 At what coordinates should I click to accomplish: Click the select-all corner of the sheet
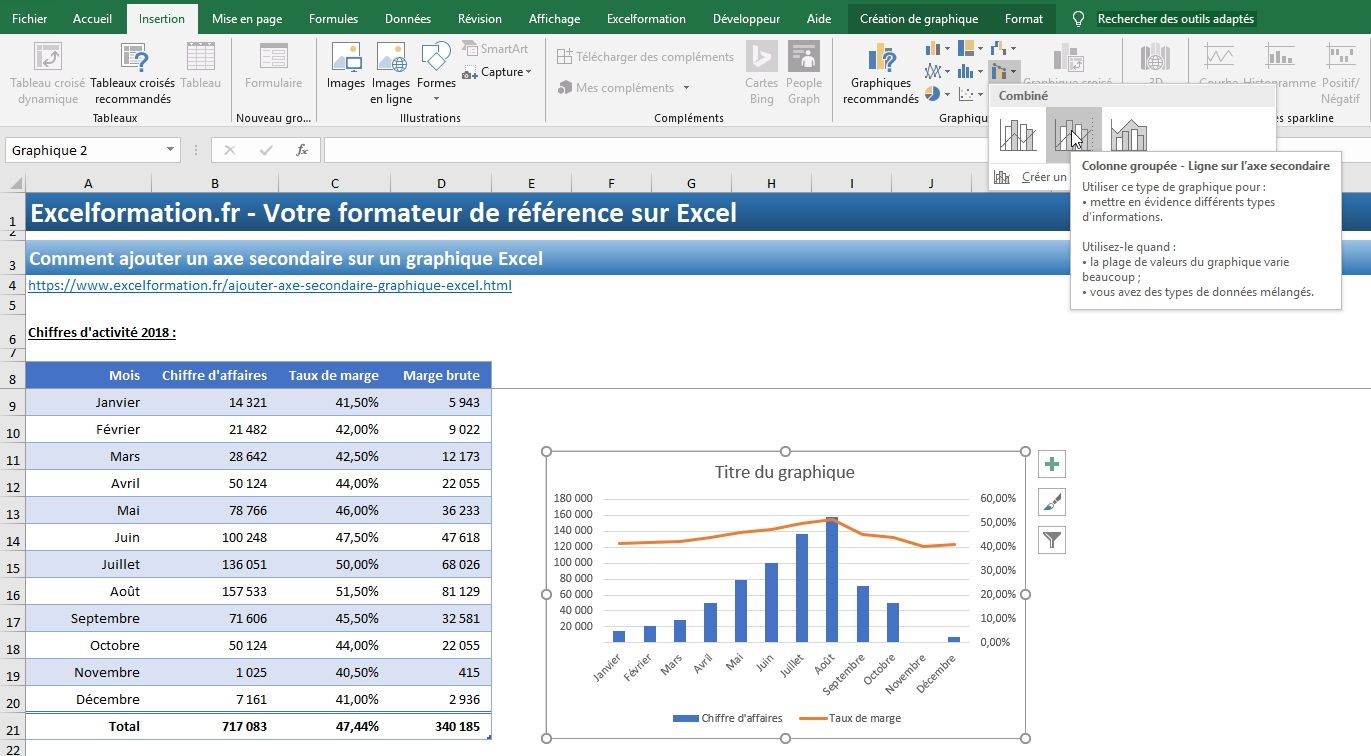tap(12, 183)
